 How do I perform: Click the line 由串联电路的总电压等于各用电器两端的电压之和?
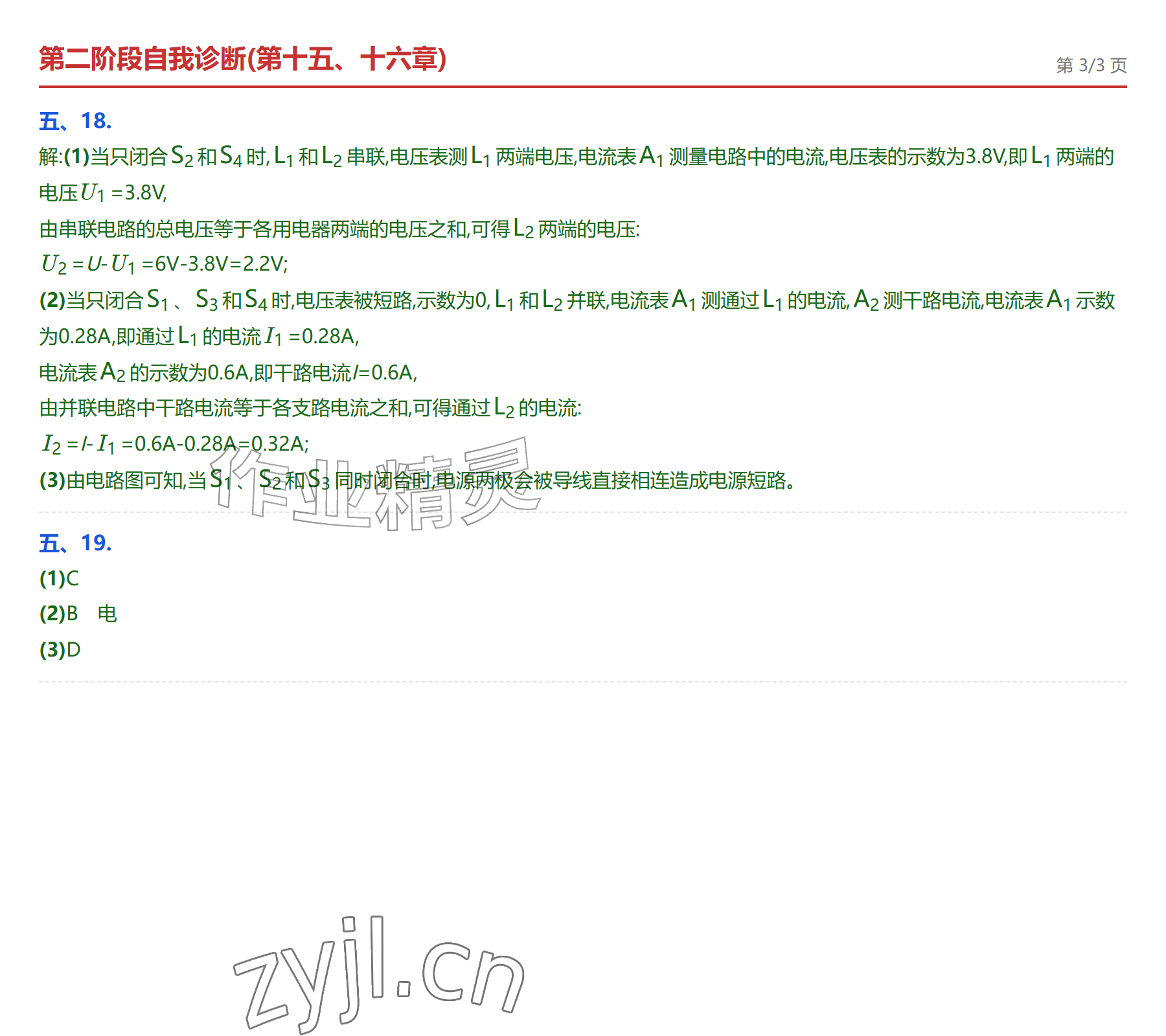pyautogui.click(x=339, y=229)
